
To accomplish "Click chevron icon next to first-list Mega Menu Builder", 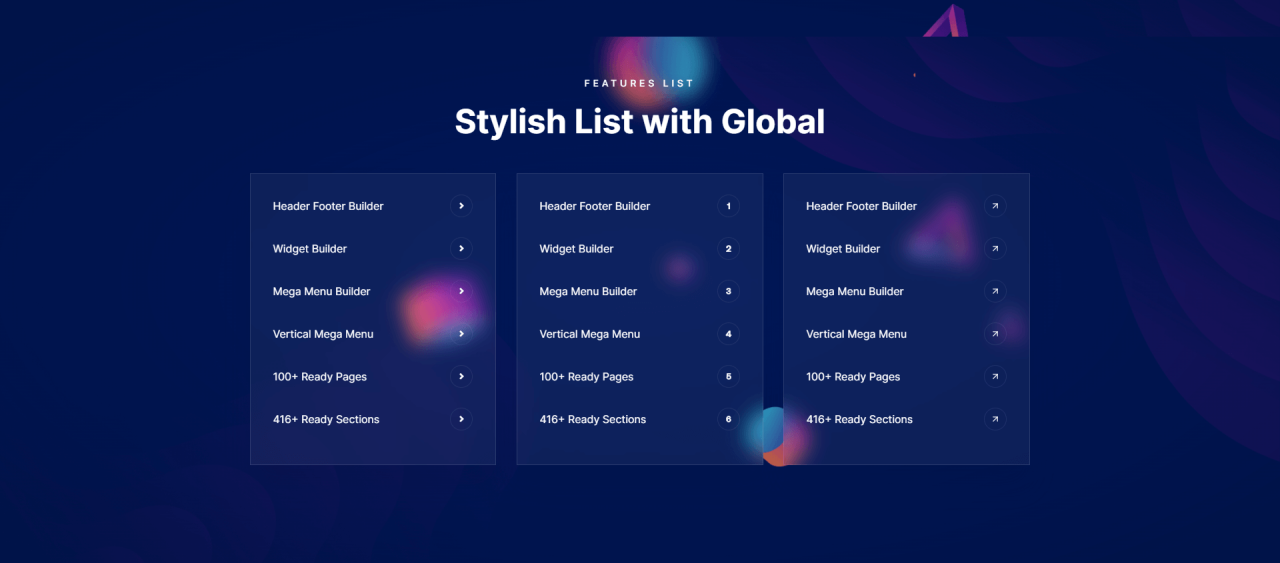I will (x=461, y=292).
